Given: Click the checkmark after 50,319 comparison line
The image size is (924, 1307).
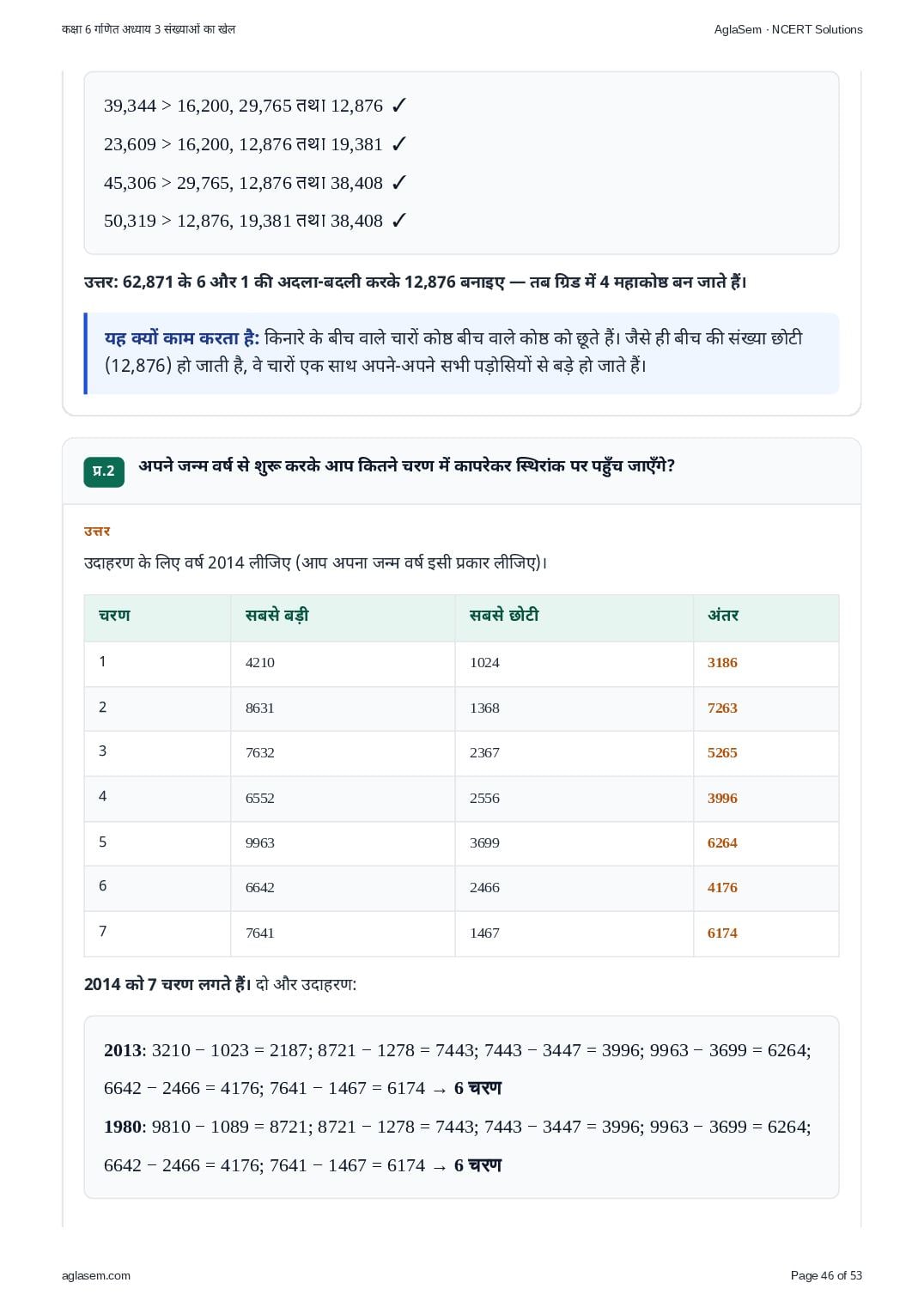Looking at the screenshot, I should [398, 221].
